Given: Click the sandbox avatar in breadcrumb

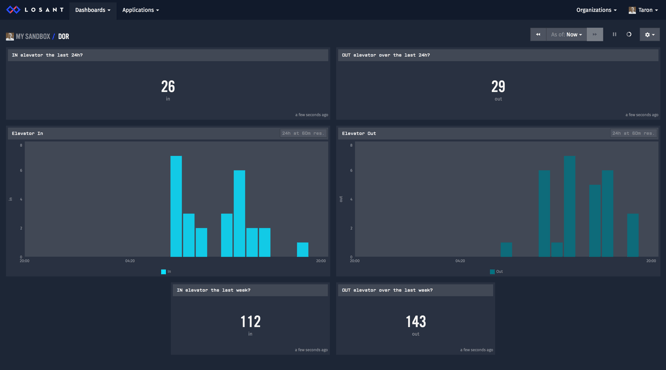Looking at the screenshot, I should tap(10, 37).
